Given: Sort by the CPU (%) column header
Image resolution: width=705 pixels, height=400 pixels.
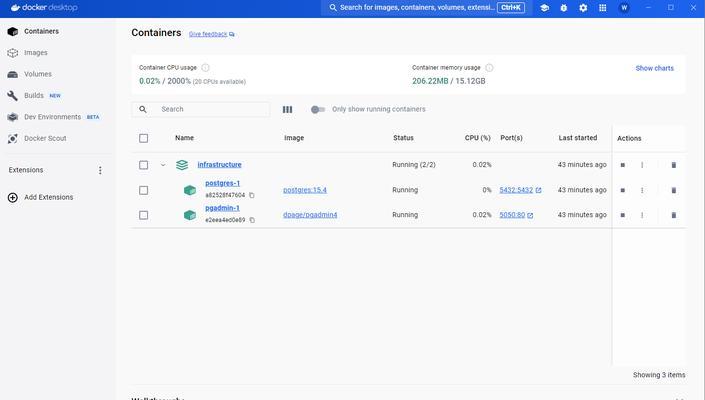Looking at the screenshot, I should coord(477,138).
